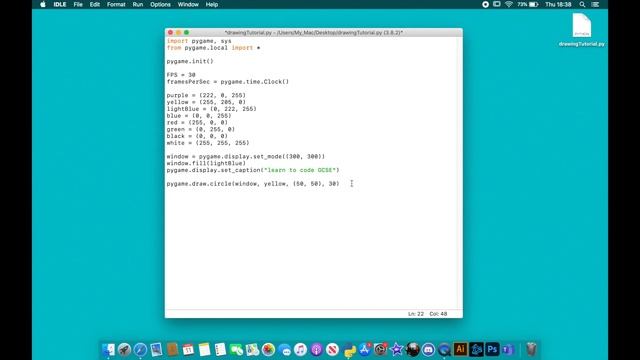Open System Preferences in dock

click(x=380, y=350)
